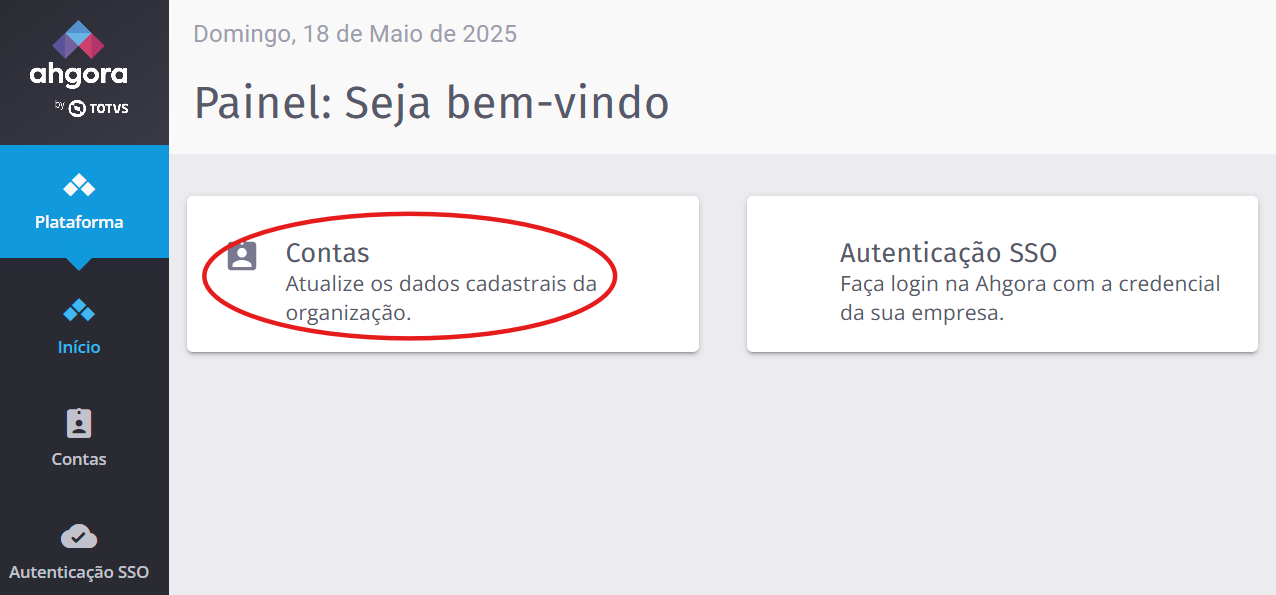The width and height of the screenshot is (1276, 595).
Task: Open Contas from the sidebar label
Action: (x=79, y=460)
